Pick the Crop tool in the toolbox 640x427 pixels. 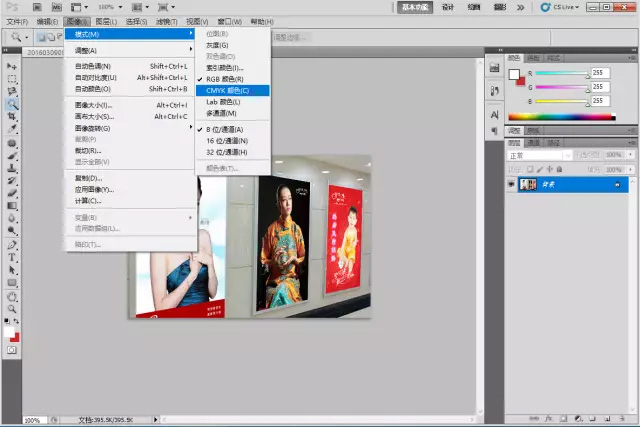coord(12,117)
